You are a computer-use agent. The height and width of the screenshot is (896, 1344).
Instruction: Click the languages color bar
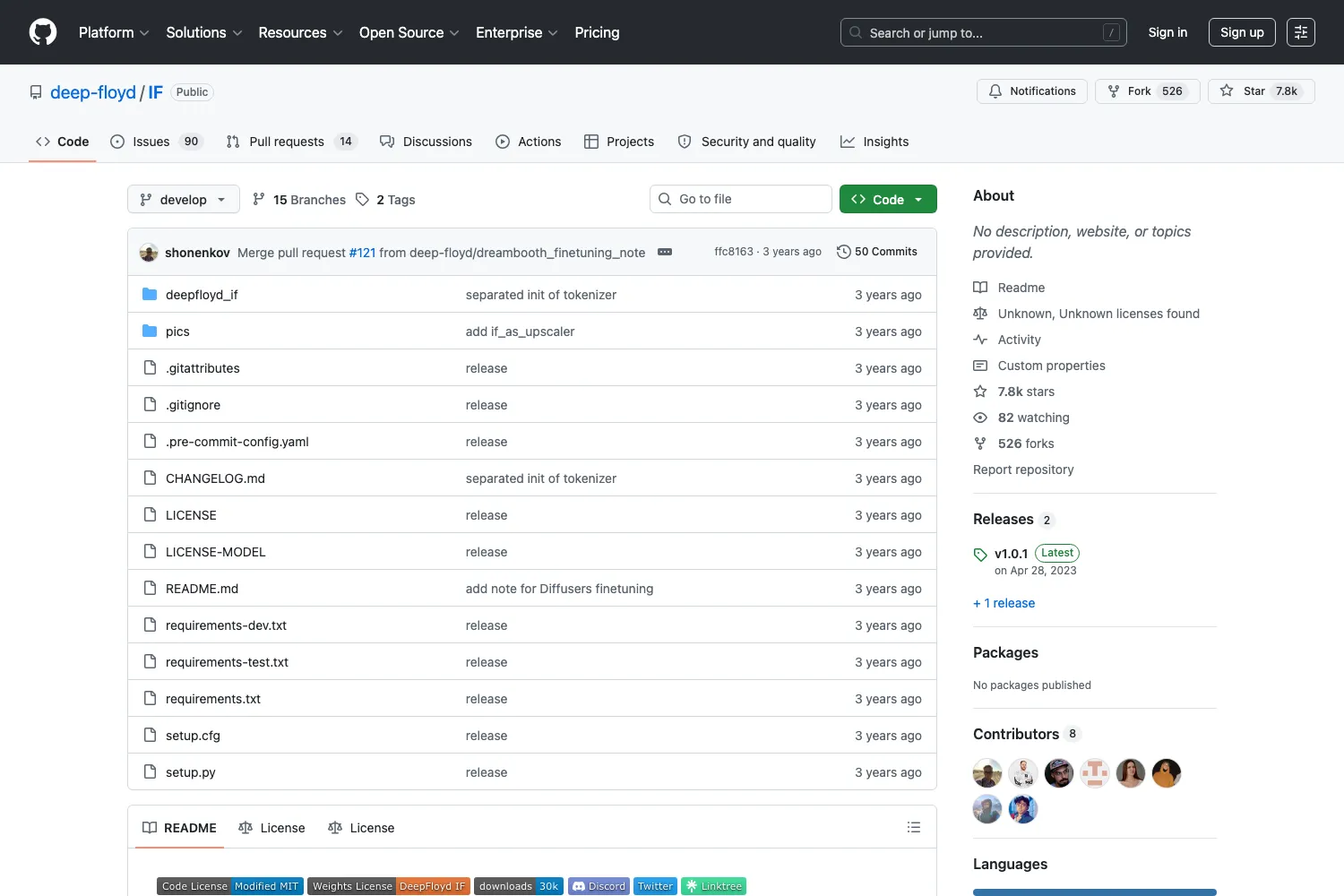point(1095,892)
